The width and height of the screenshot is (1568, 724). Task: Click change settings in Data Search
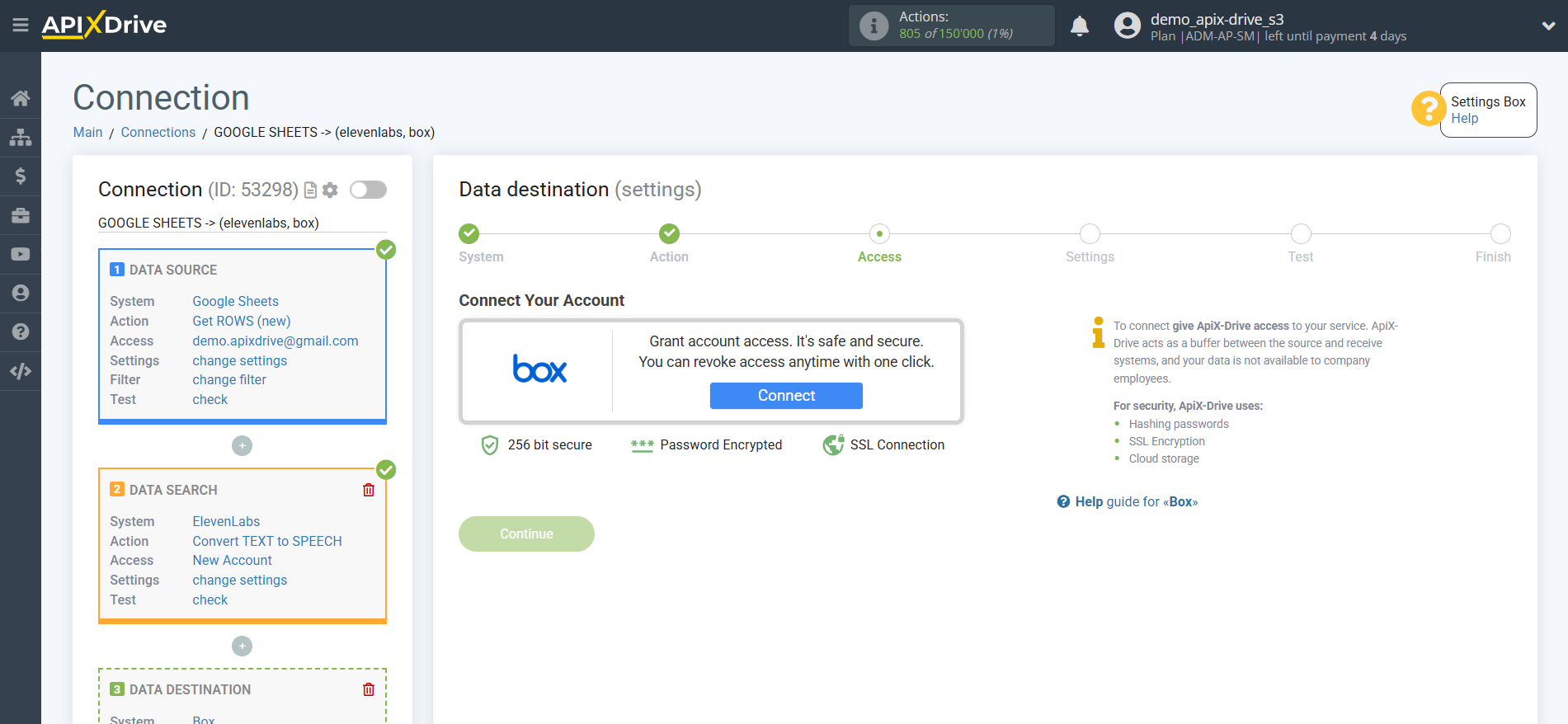click(240, 580)
